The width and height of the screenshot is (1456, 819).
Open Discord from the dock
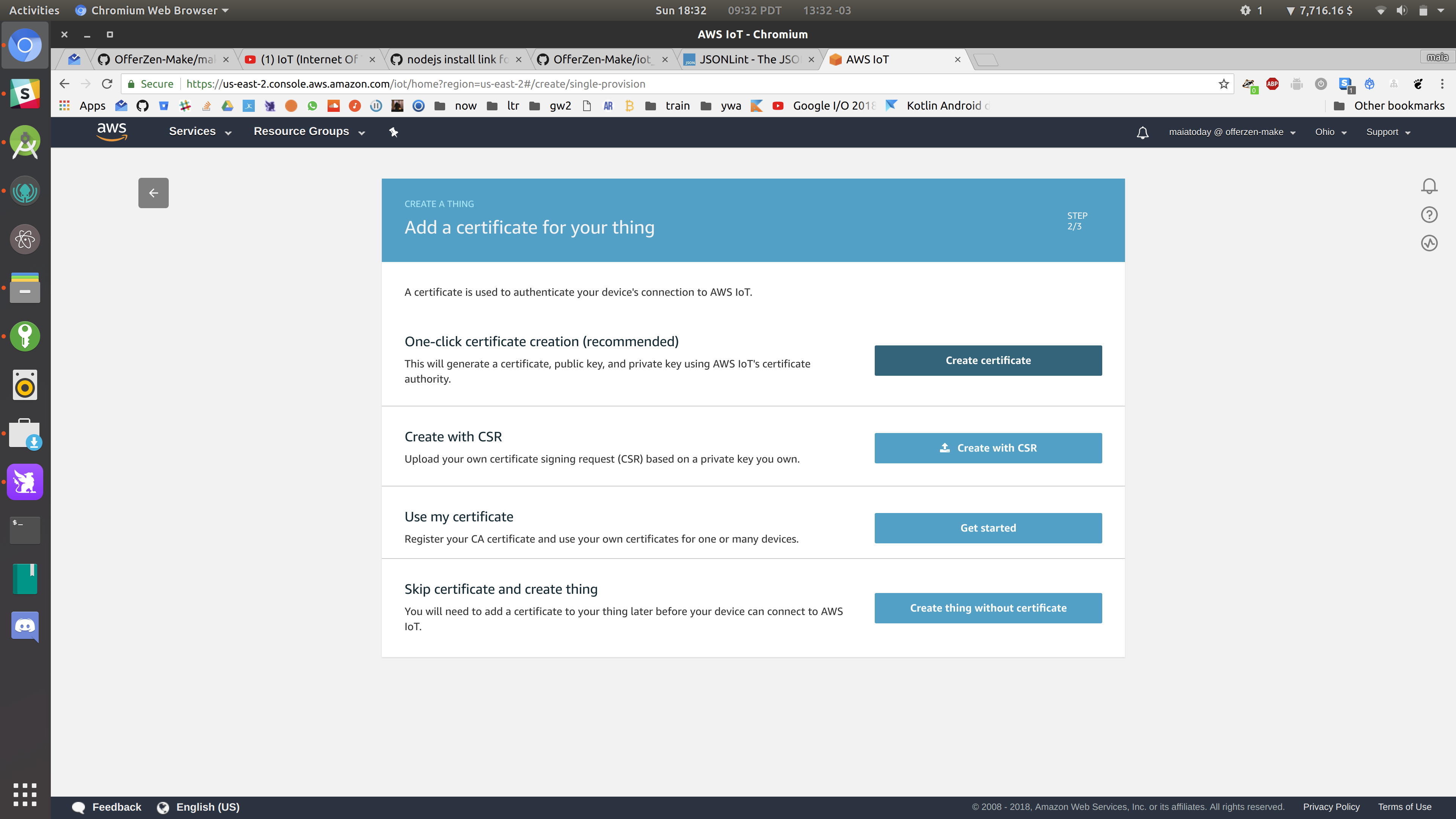click(25, 627)
